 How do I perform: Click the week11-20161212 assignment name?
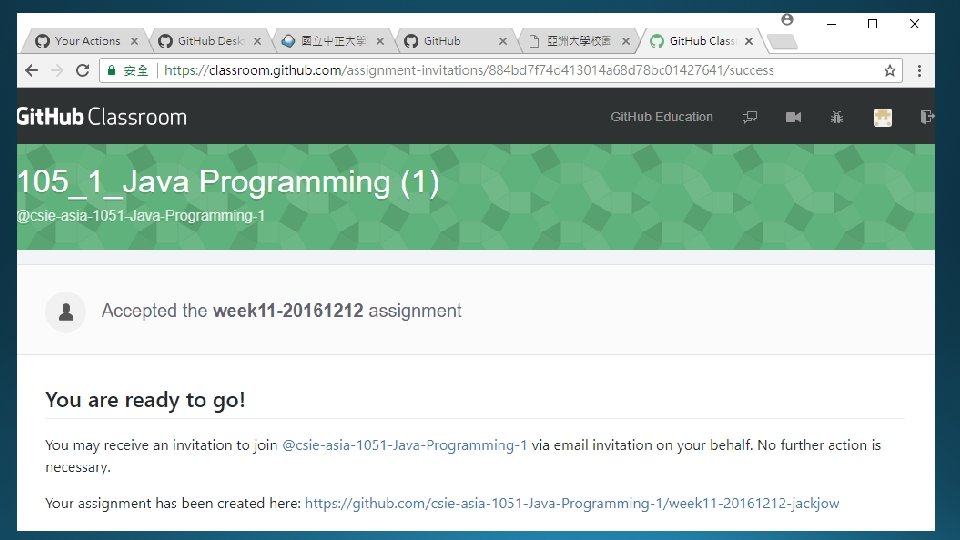tap(288, 310)
